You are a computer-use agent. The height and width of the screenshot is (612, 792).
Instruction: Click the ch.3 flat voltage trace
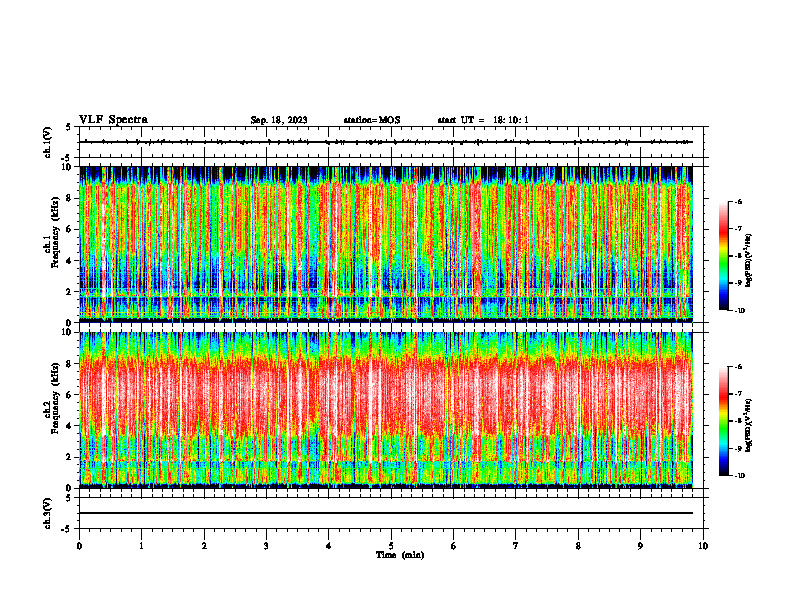point(386,513)
